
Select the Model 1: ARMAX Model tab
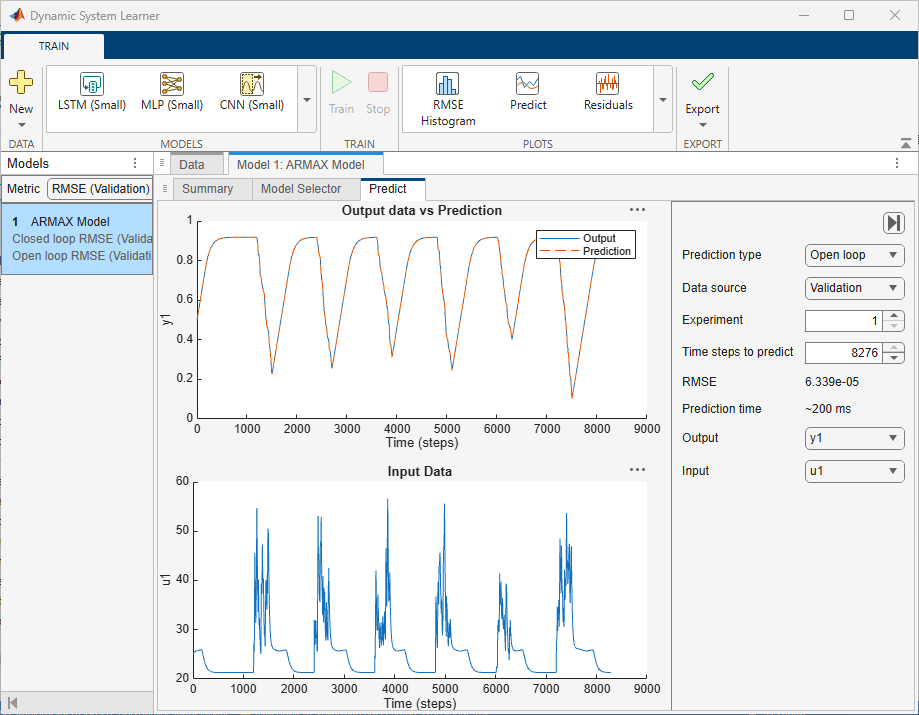[x=305, y=164]
